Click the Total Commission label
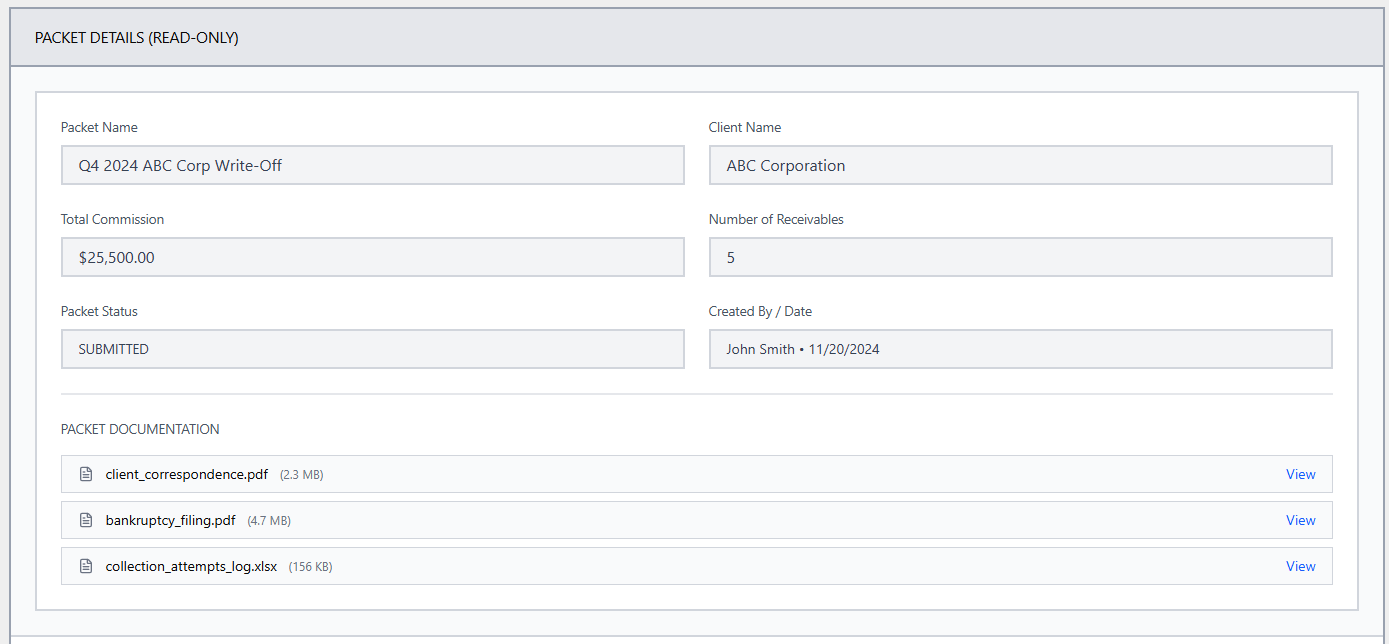 112,219
